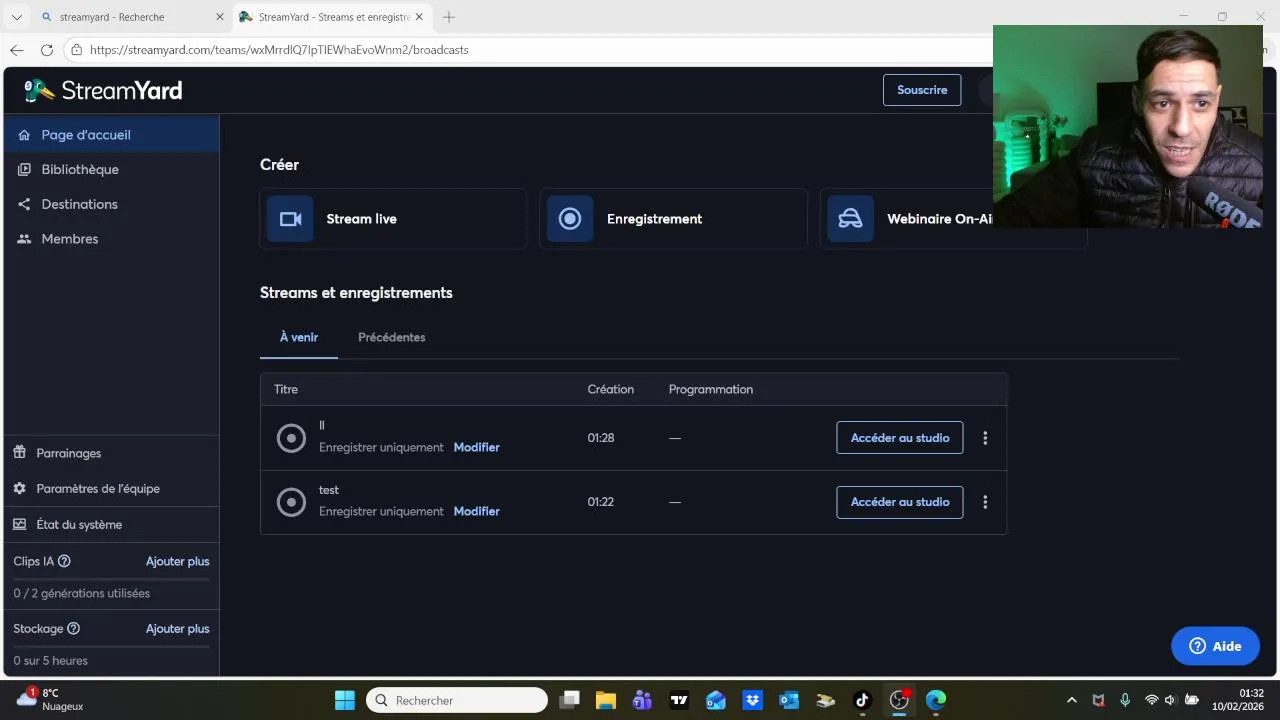The height and width of the screenshot is (720, 1280).
Task: Close the 'streamyard - Recherche' tab
Action: [x=220, y=17]
